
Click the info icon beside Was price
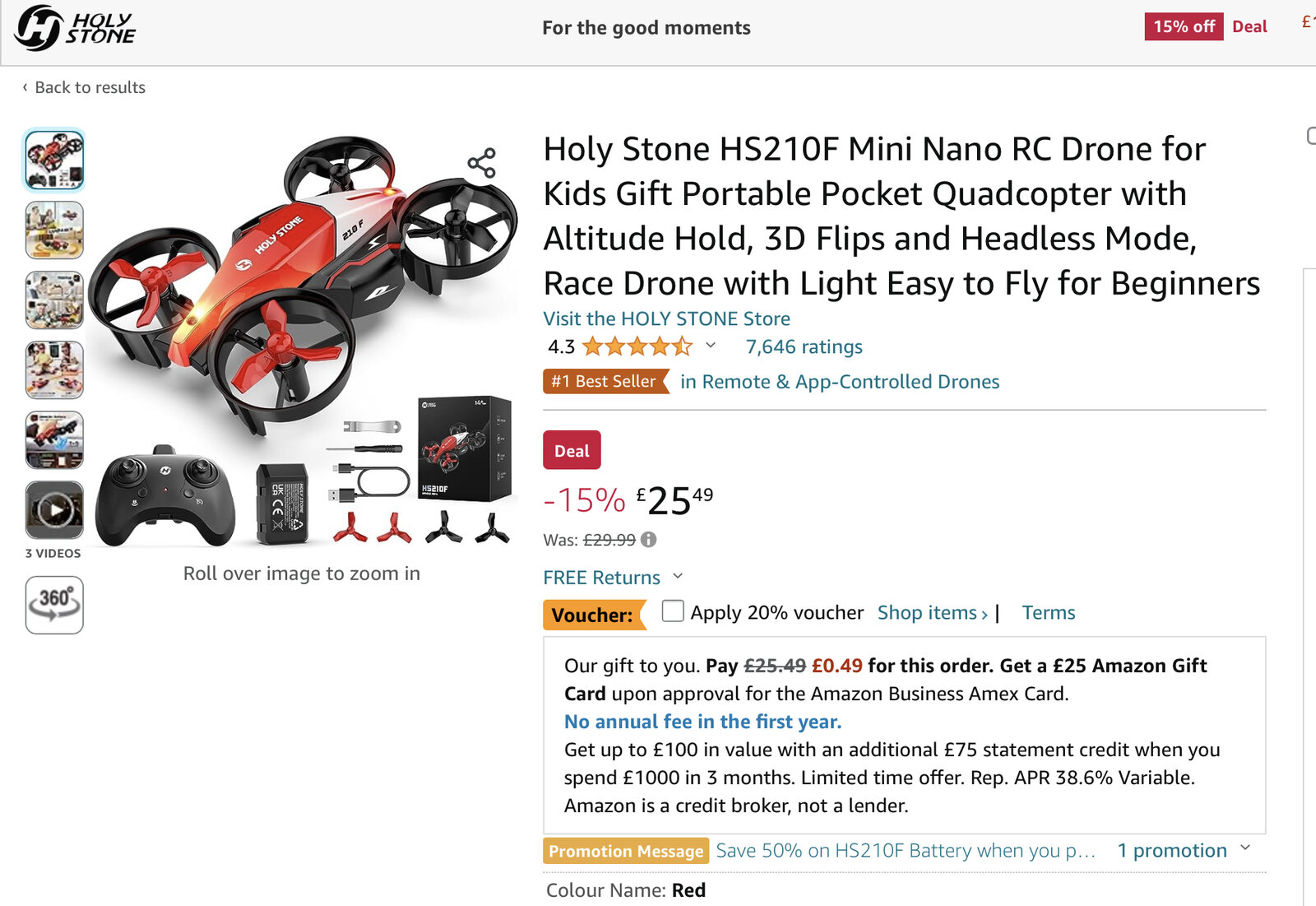pyautogui.click(x=649, y=540)
